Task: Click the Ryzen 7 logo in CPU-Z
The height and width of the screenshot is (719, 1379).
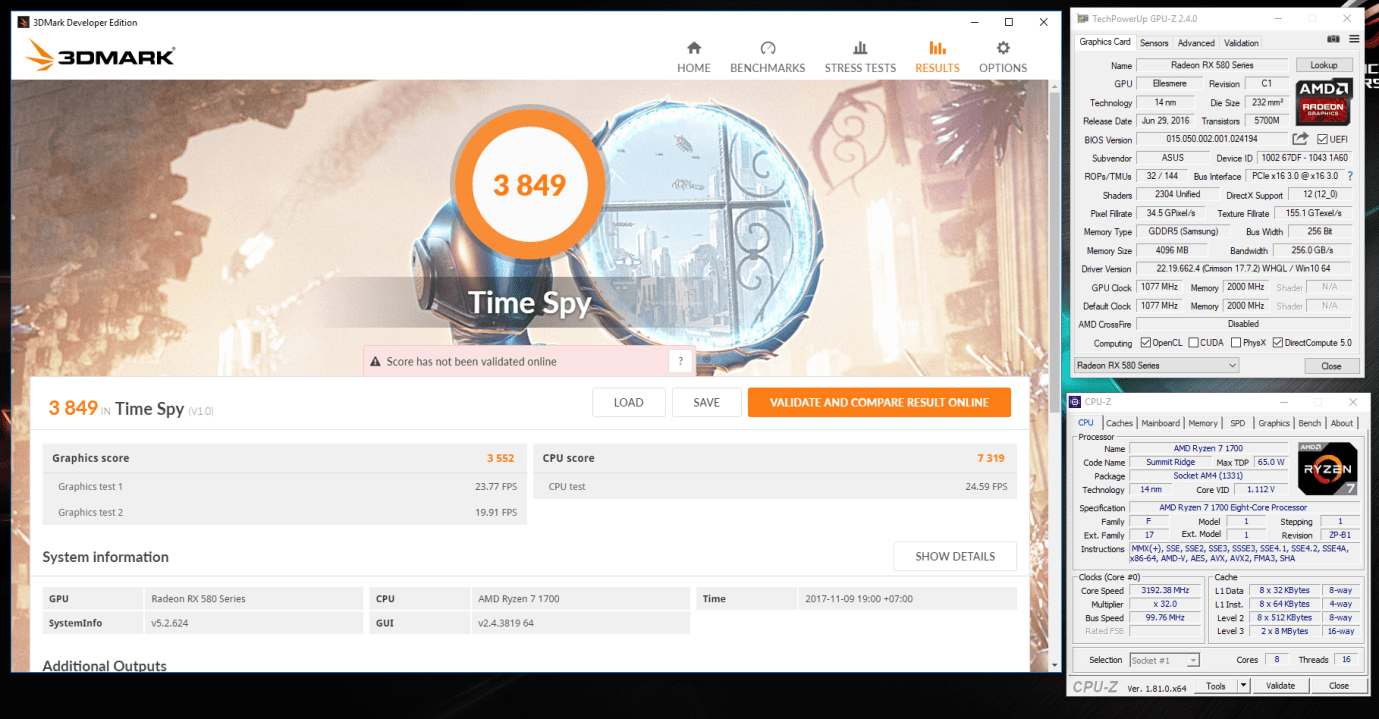Action: pyautogui.click(x=1328, y=469)
